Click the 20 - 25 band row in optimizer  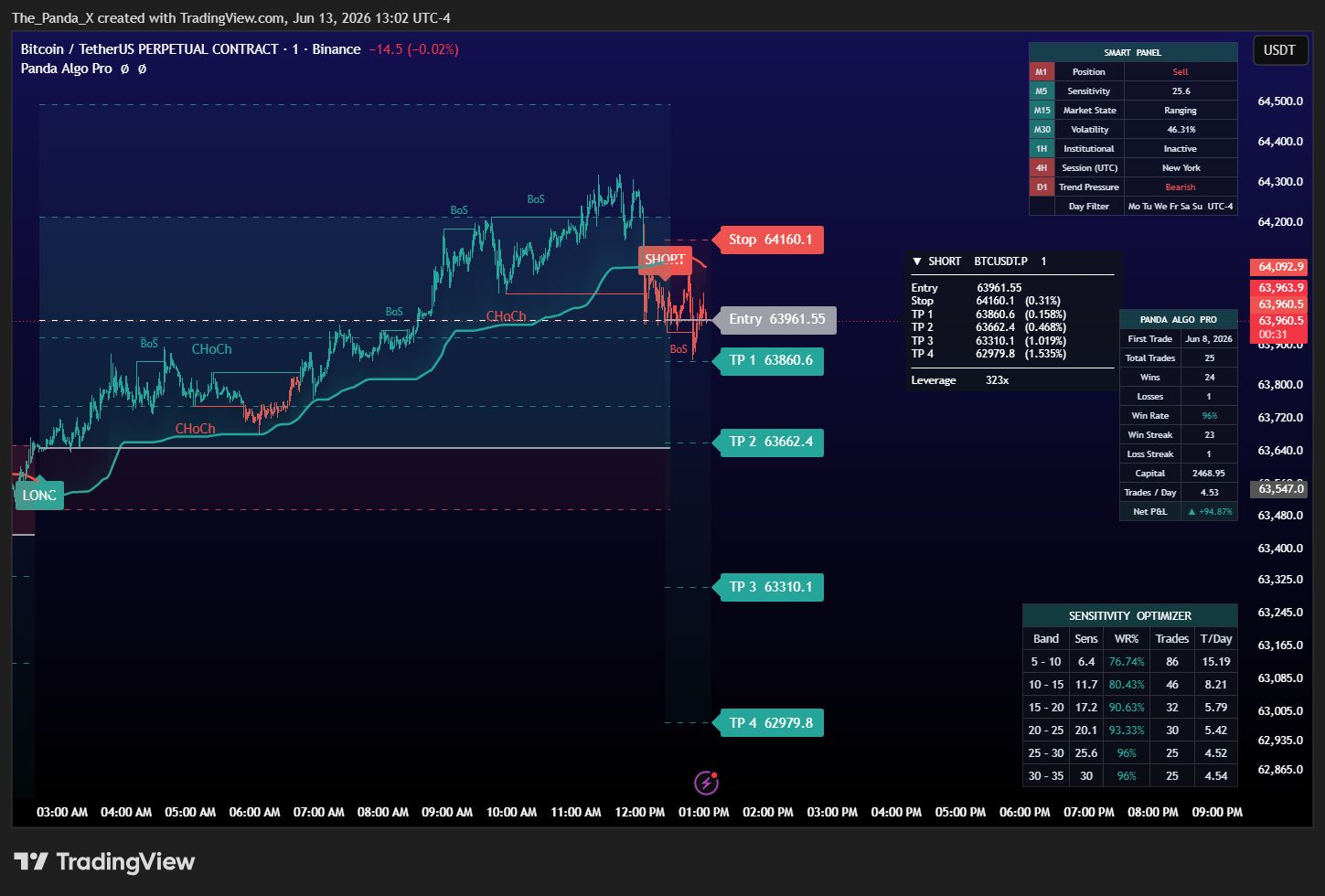[x=1130, y=731]
